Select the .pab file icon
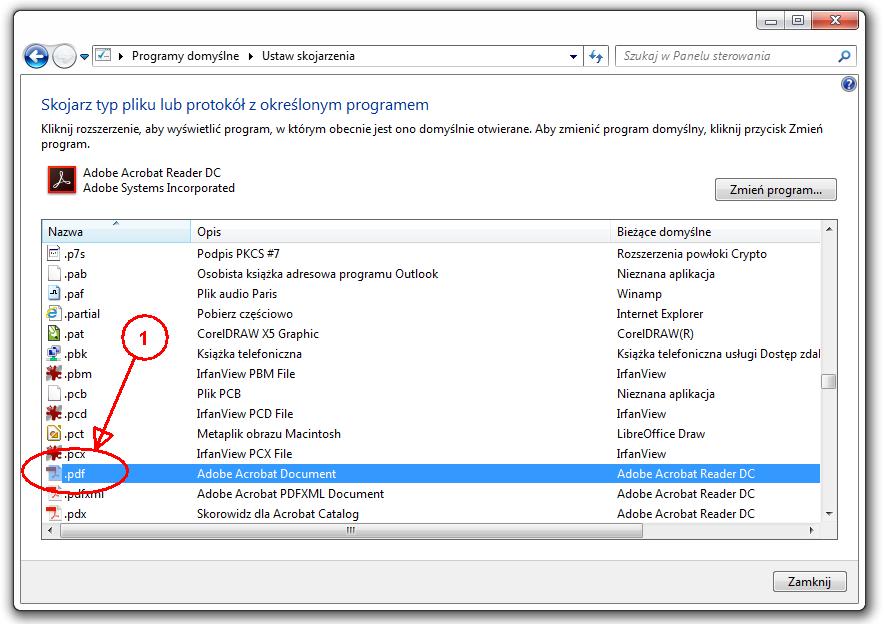 tap(54, 273)
